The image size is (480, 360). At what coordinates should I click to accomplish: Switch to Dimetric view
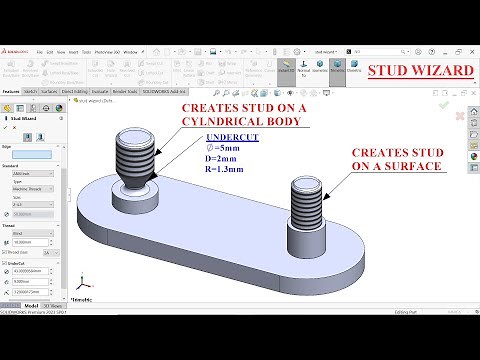pos(354,66)
